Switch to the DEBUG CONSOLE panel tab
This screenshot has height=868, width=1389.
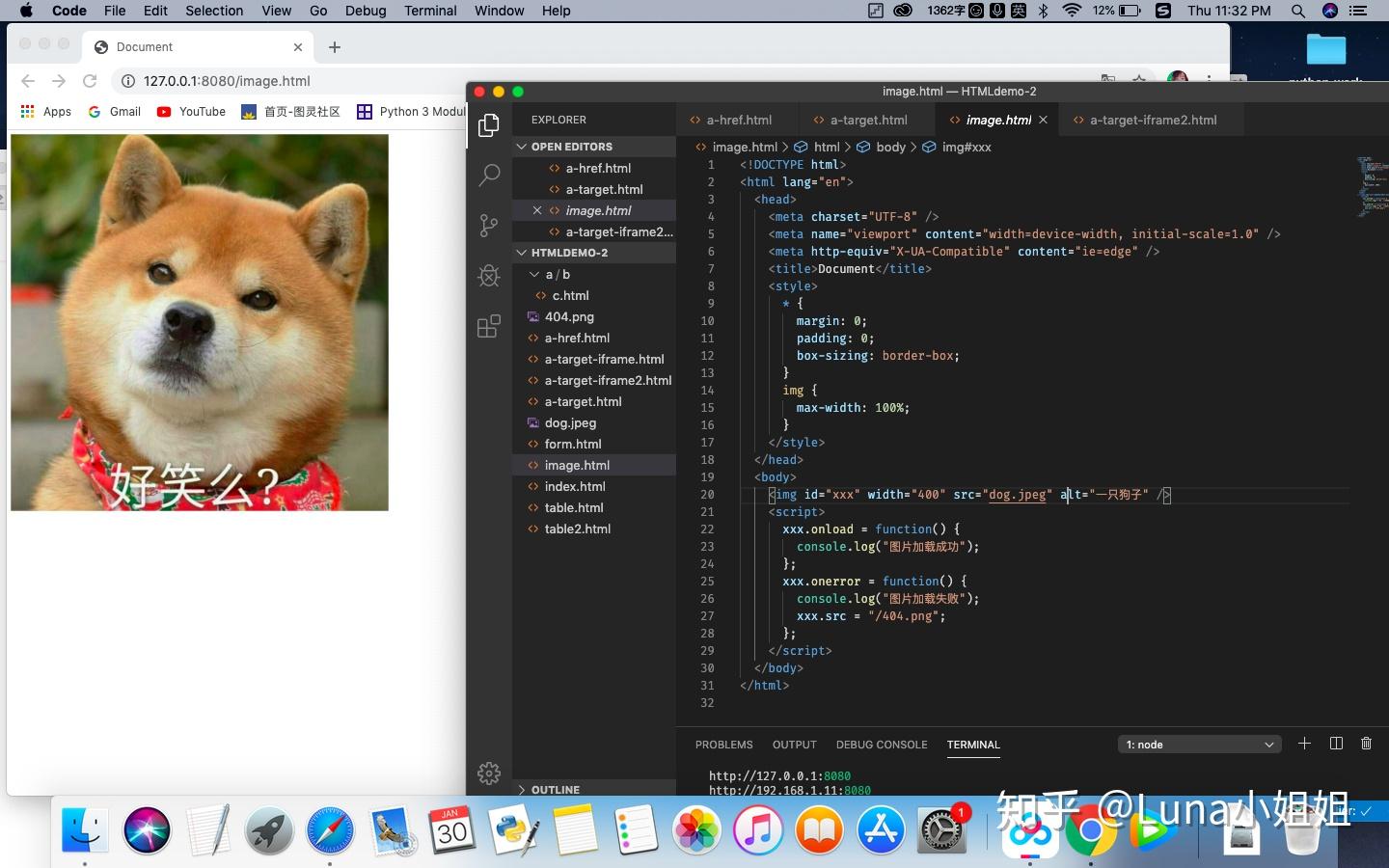click(882, 745)
